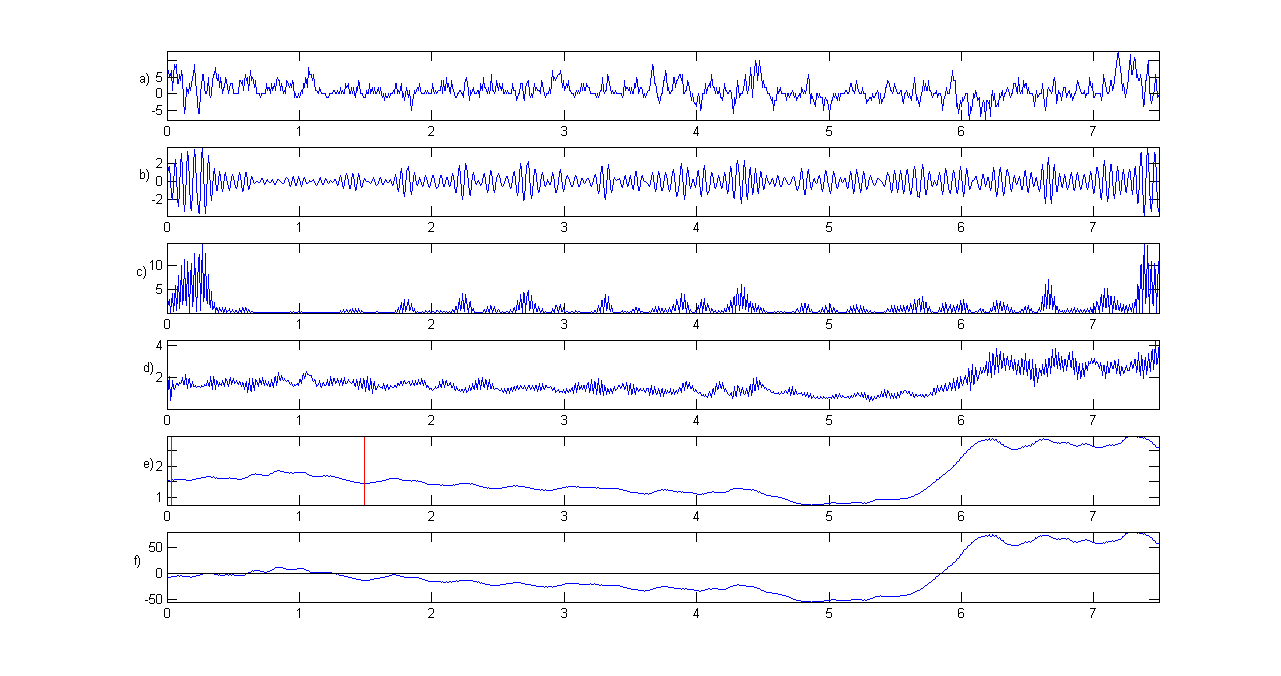
Task: Select the "c)" subplot label
Action: point(142,272)
